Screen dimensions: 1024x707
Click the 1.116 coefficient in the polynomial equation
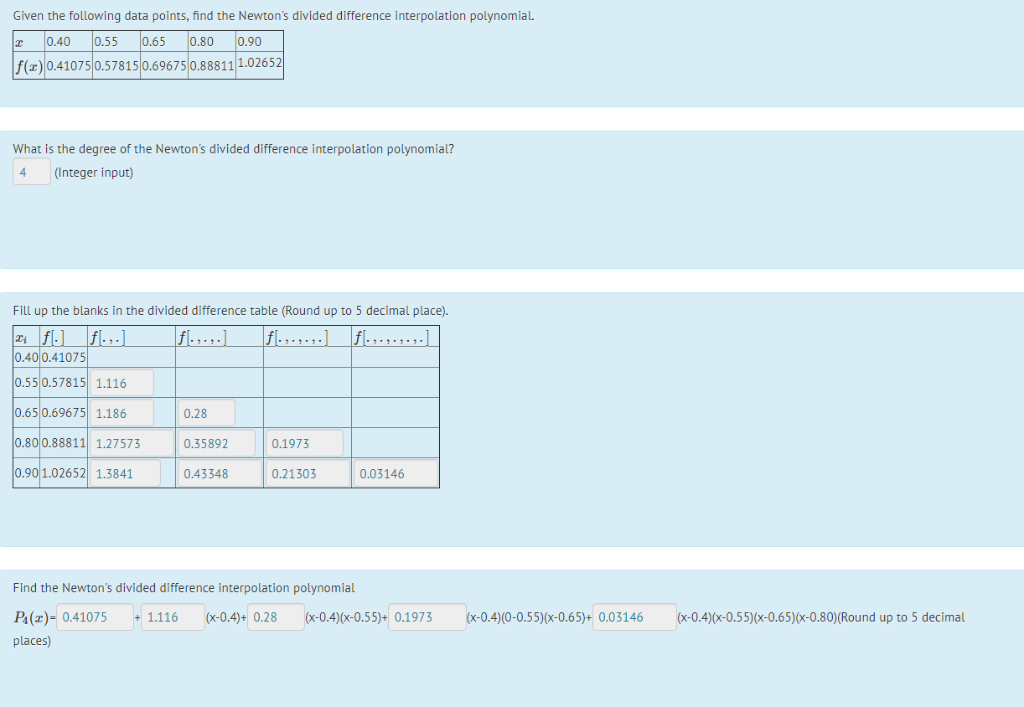pyautogui.click(x=171, y=617)
